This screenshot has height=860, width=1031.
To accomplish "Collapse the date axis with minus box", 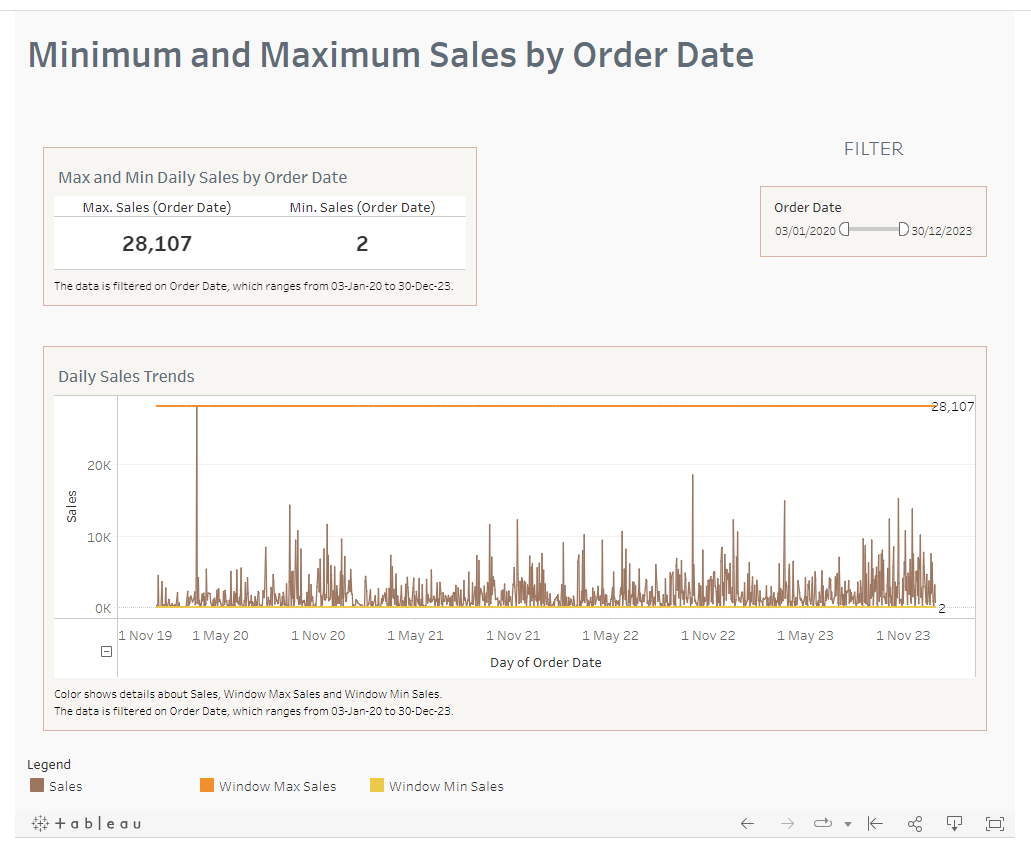I will click(x=104, y=651).
